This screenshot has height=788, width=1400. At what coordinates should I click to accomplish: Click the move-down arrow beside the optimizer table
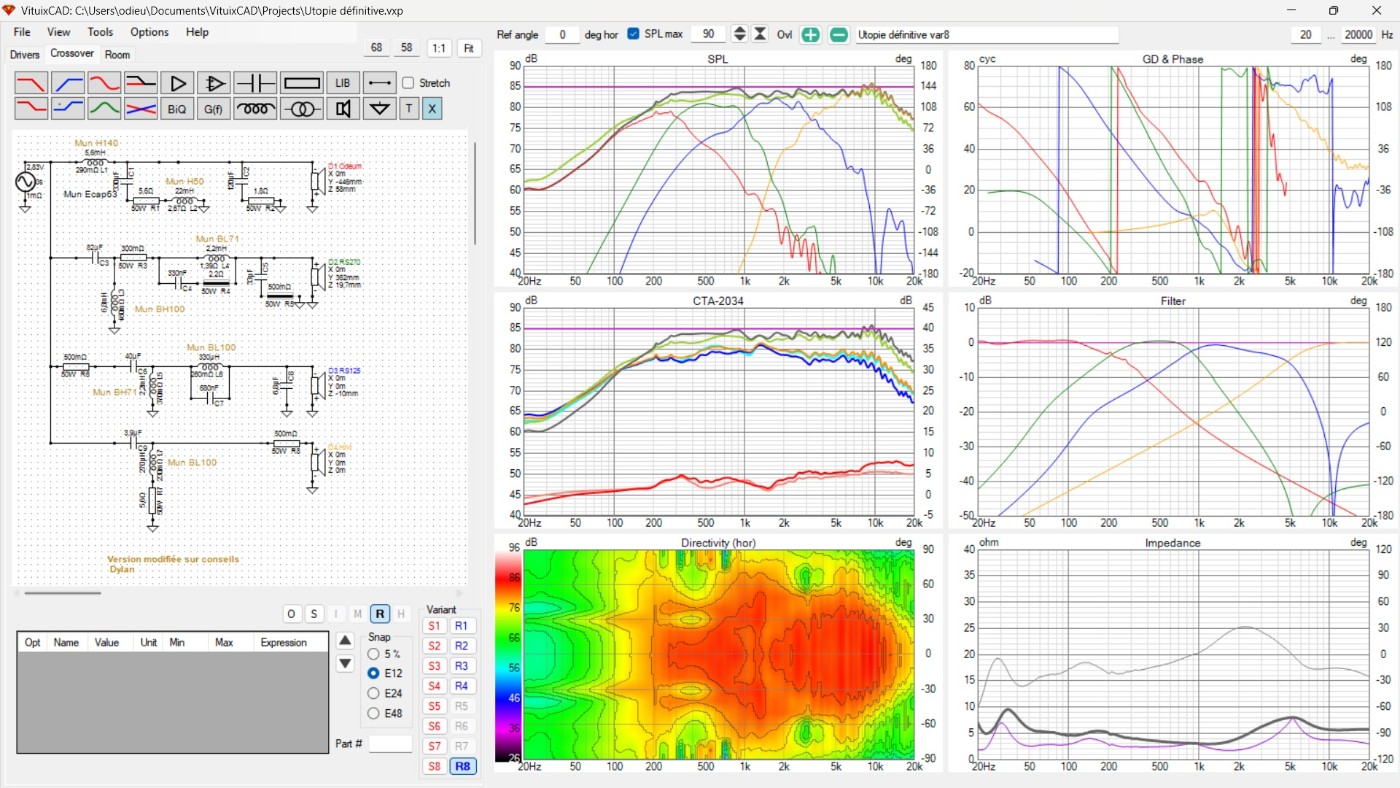[345, 663]
